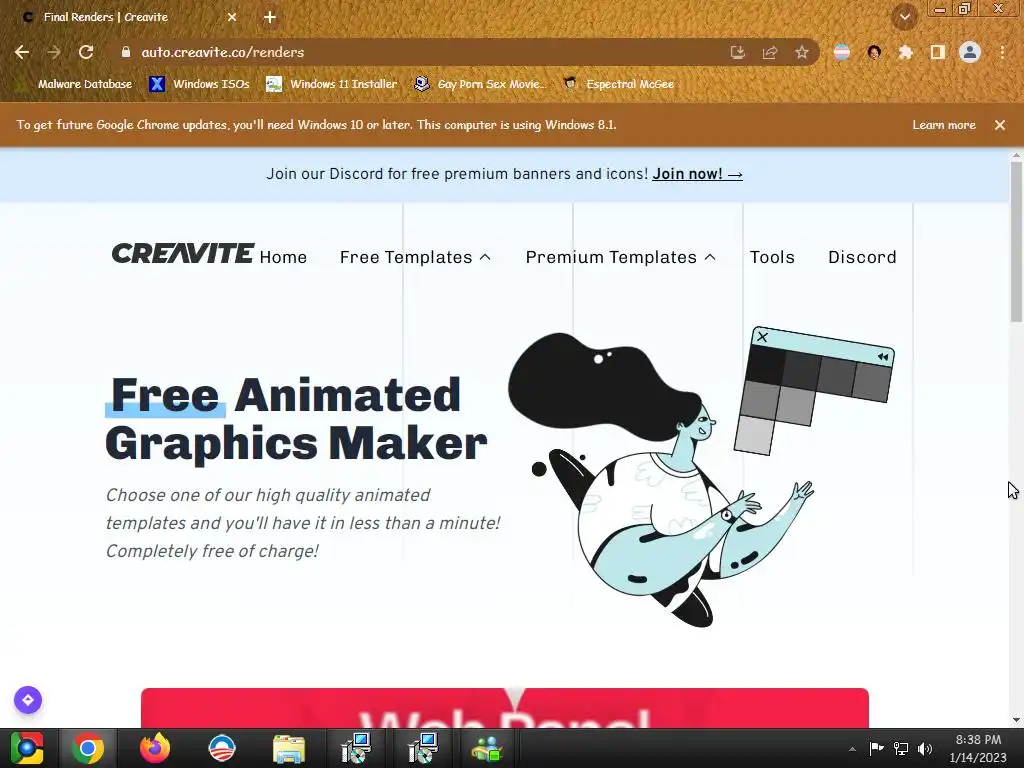Open the Windows 11 Installer bookmark
1024x768 pixels.
[332, 84]
